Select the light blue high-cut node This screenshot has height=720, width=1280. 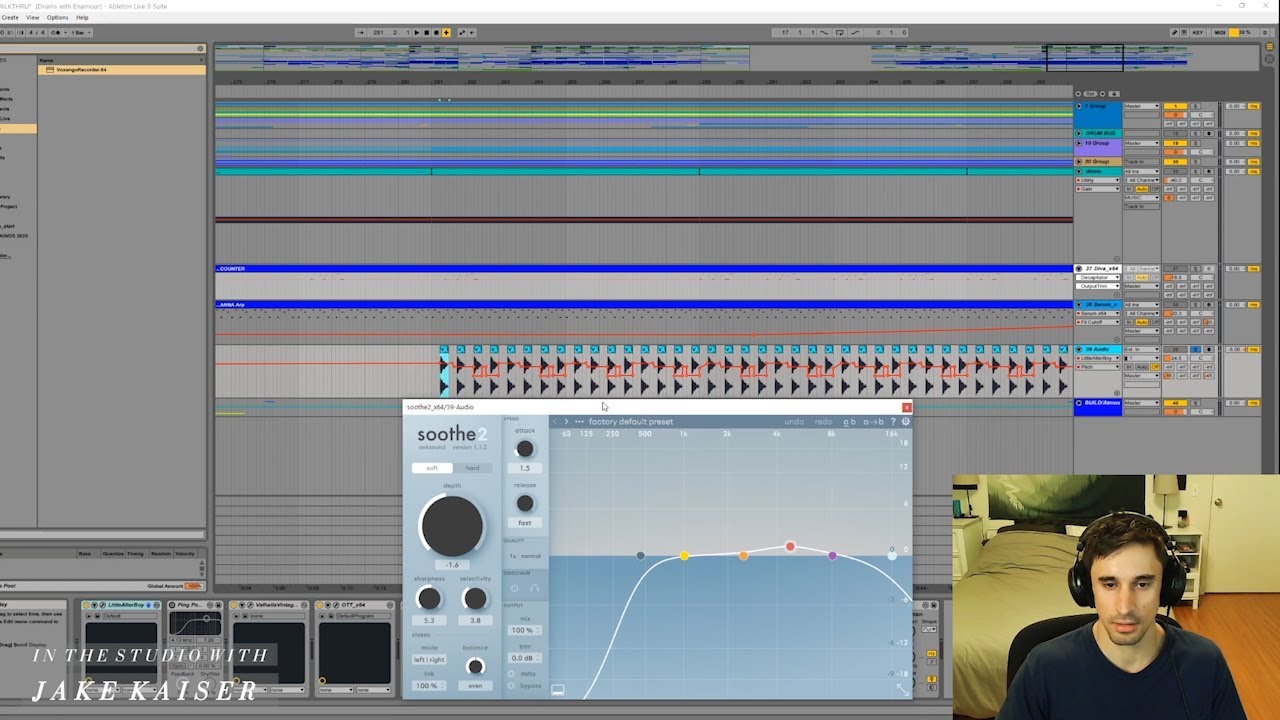[x=892, y=556]
